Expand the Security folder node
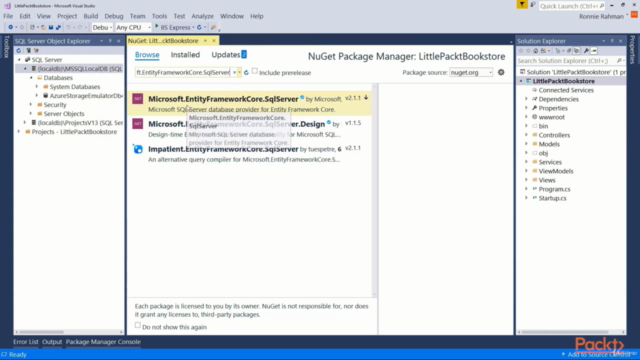The image size is (640, 360). coord(31,104)
